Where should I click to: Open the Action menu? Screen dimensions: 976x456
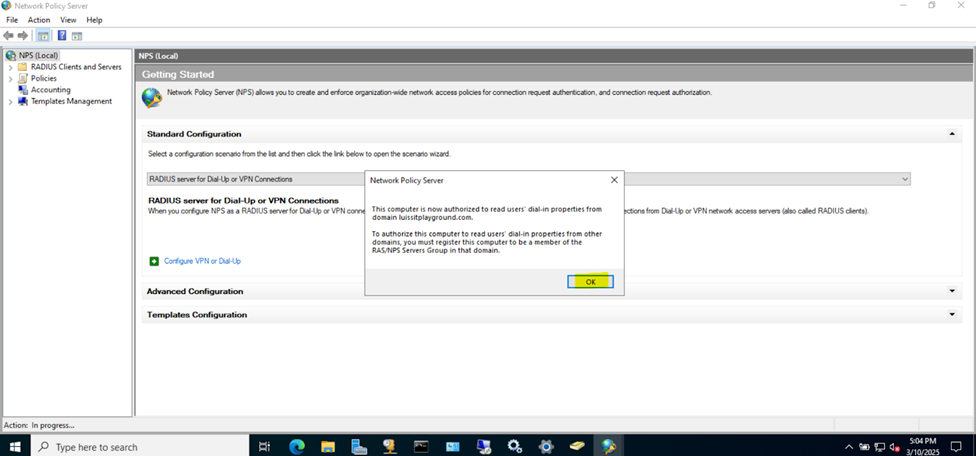point(39,20)
